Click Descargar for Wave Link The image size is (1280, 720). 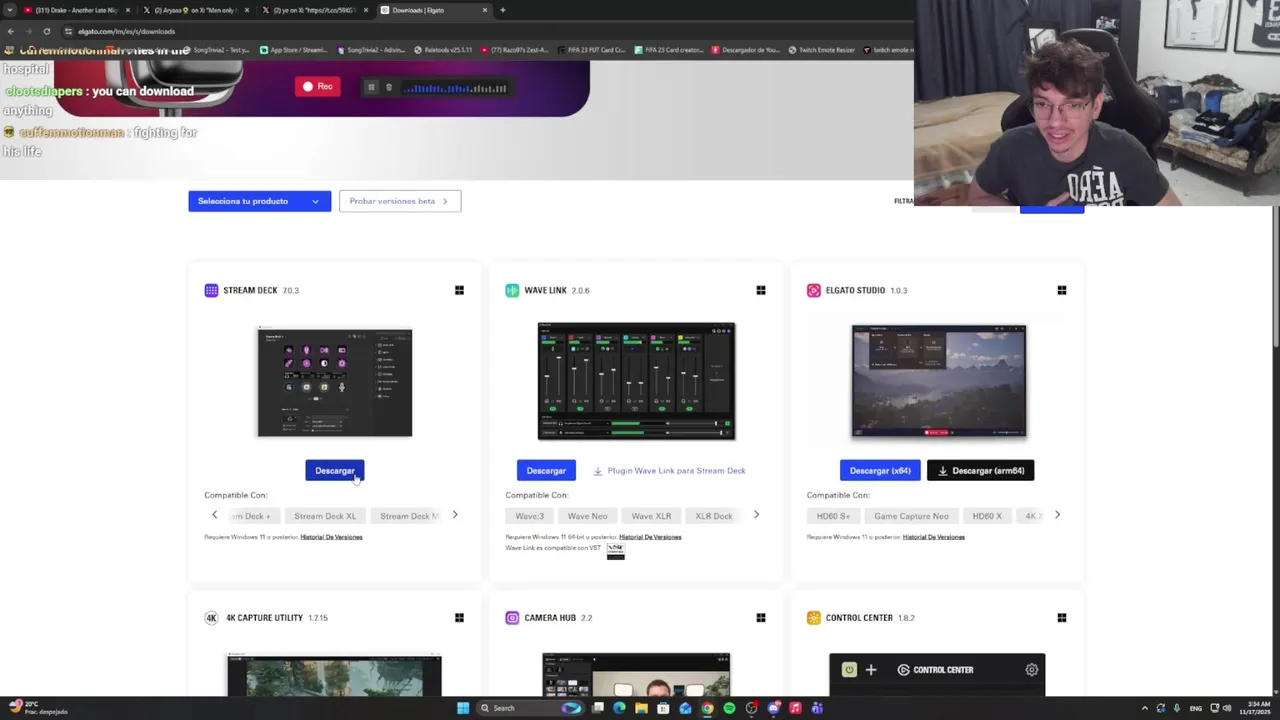tap(546, 470)
